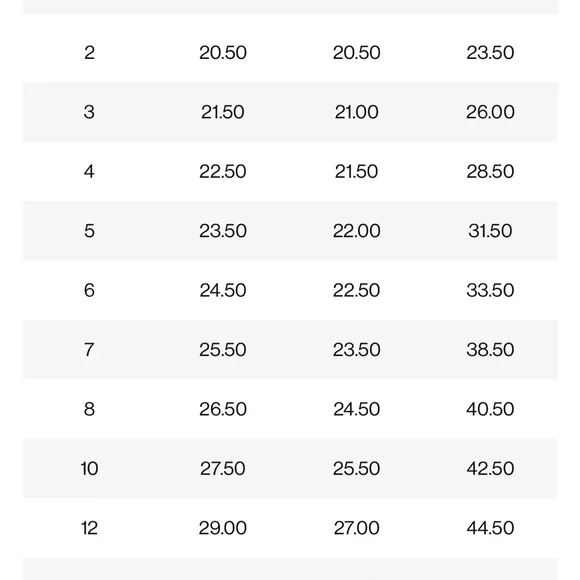Select the 42.50 measurement cell
Viewport: 580px width, 580px height.
pyautogui.click(x=490, y=469)
